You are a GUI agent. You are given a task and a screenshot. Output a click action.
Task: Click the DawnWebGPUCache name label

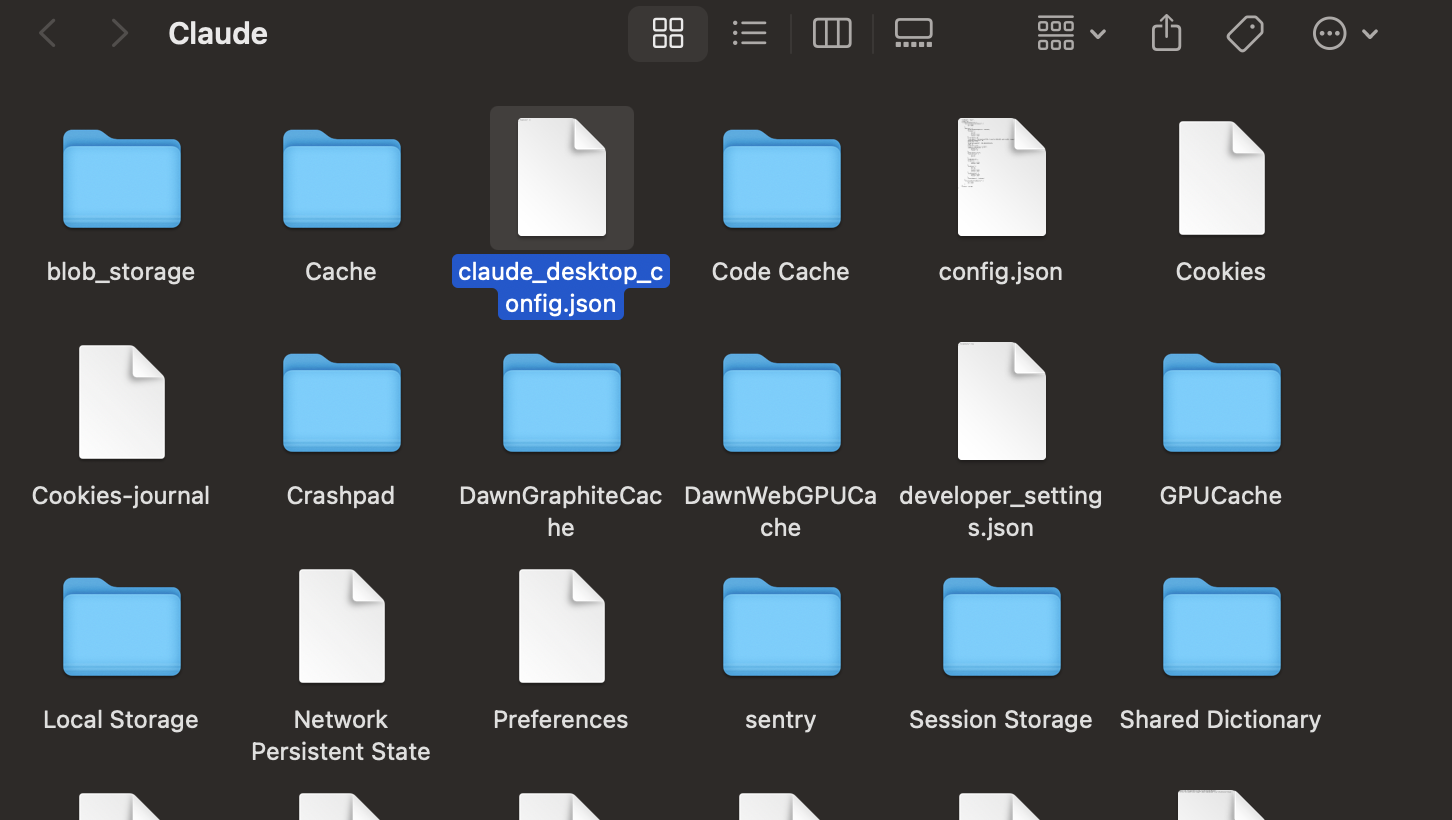(781, 512)
